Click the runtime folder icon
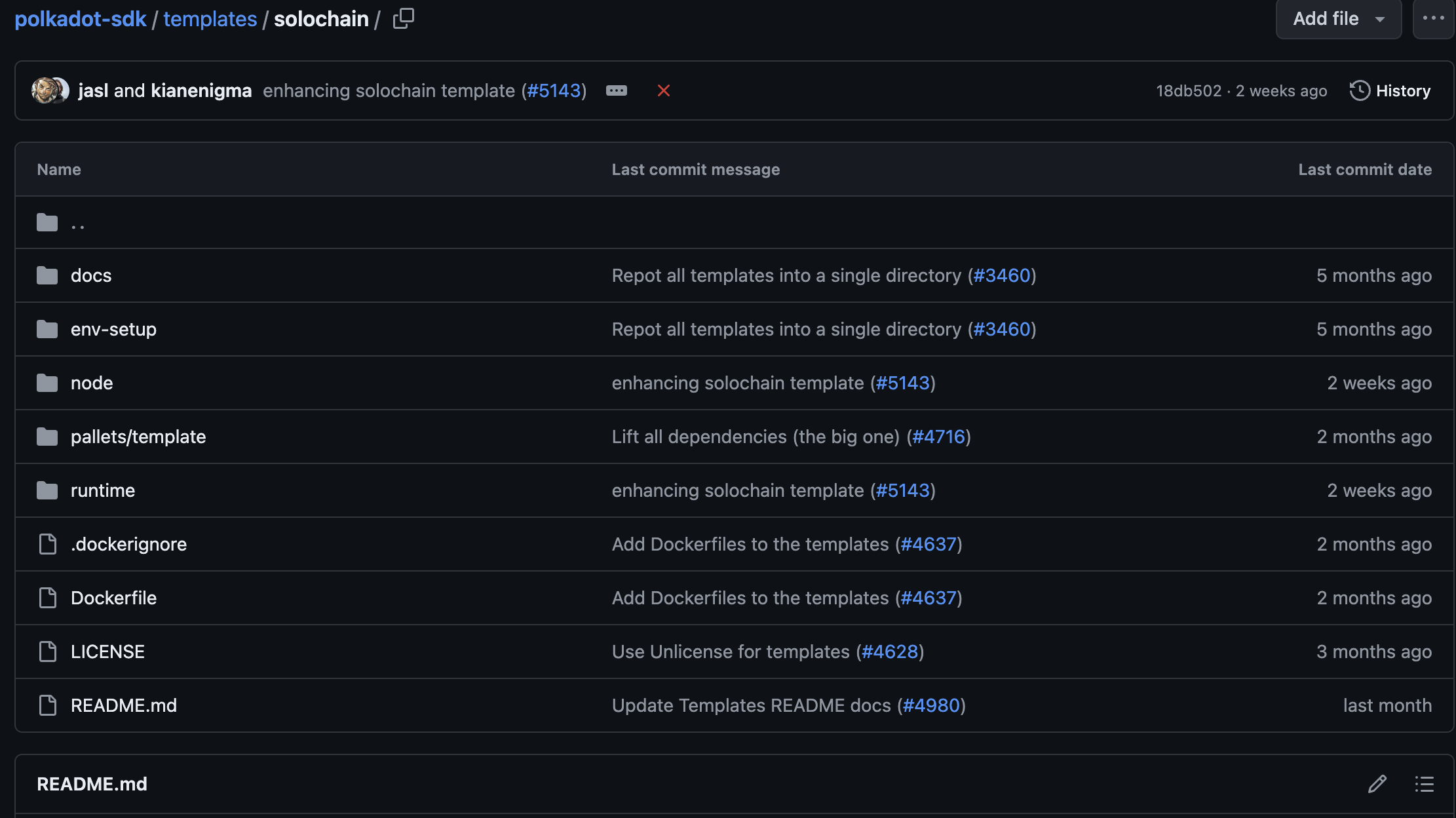This screenshot has width=1456, height=818. click(x=47, y=490)
